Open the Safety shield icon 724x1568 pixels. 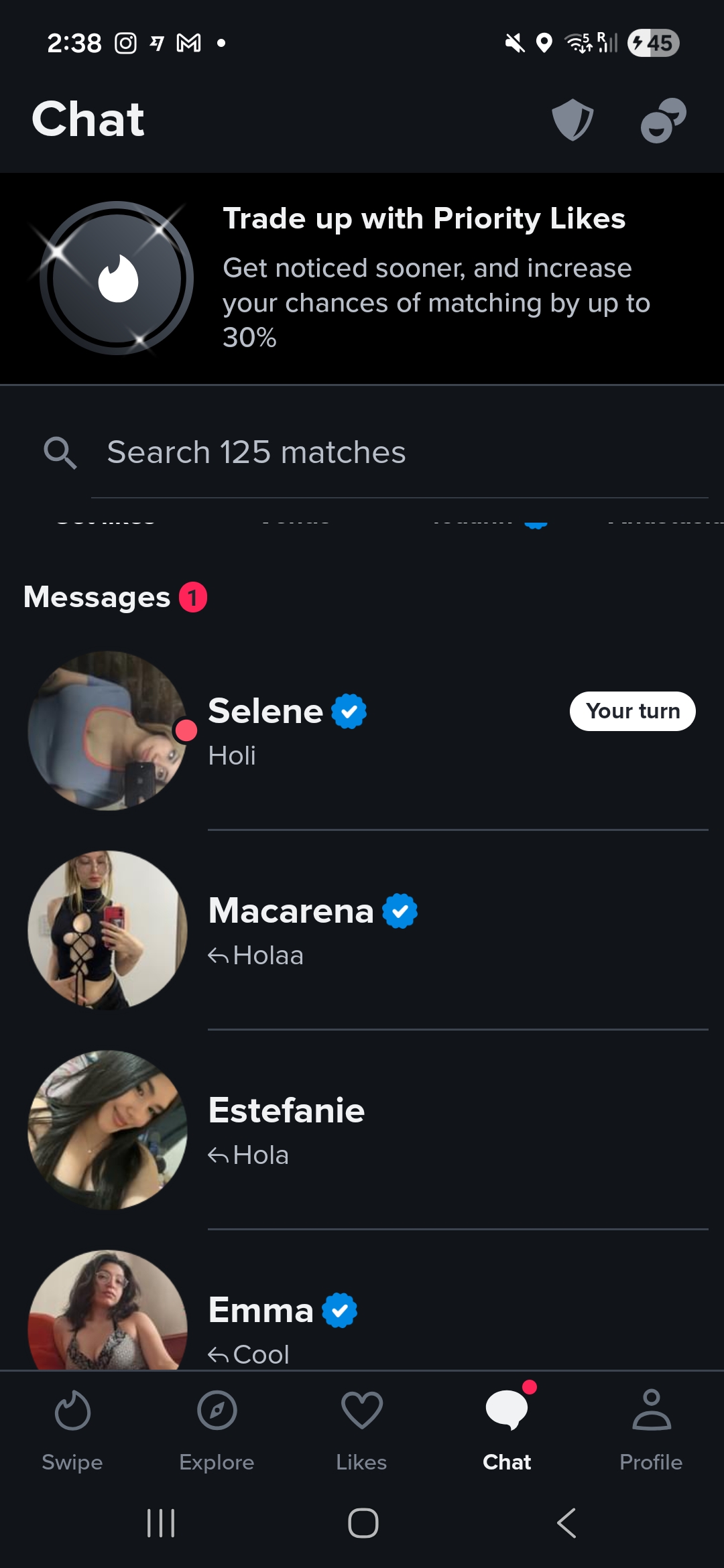tap(572, 120)
